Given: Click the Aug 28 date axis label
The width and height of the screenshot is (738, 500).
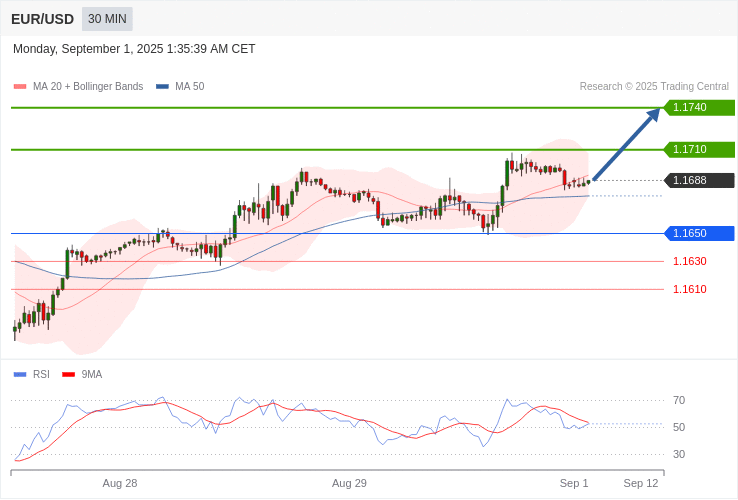Looking at the screenshot, I should point(120,484).
